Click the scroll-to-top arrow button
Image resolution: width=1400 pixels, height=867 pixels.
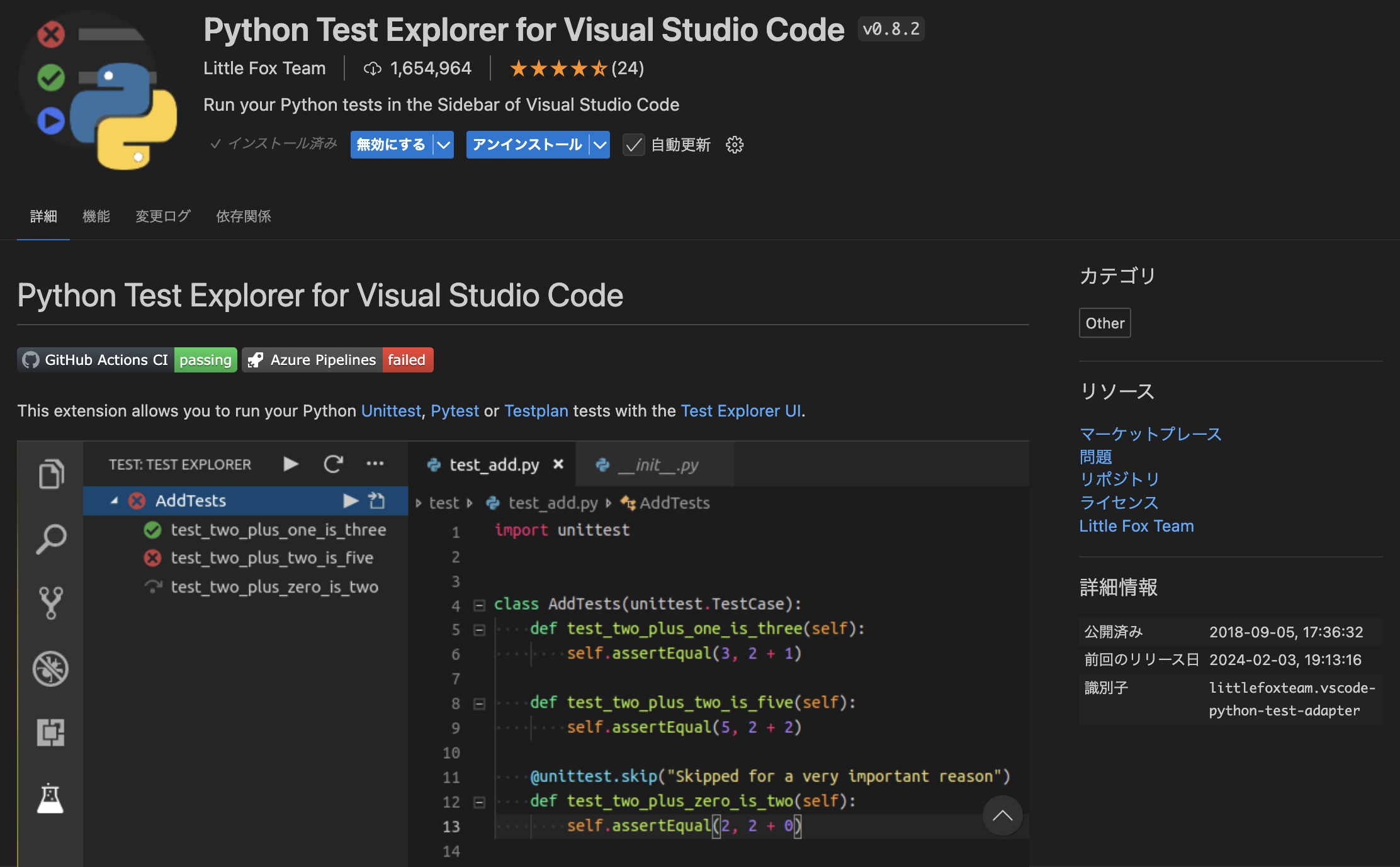pos(1002,815)
